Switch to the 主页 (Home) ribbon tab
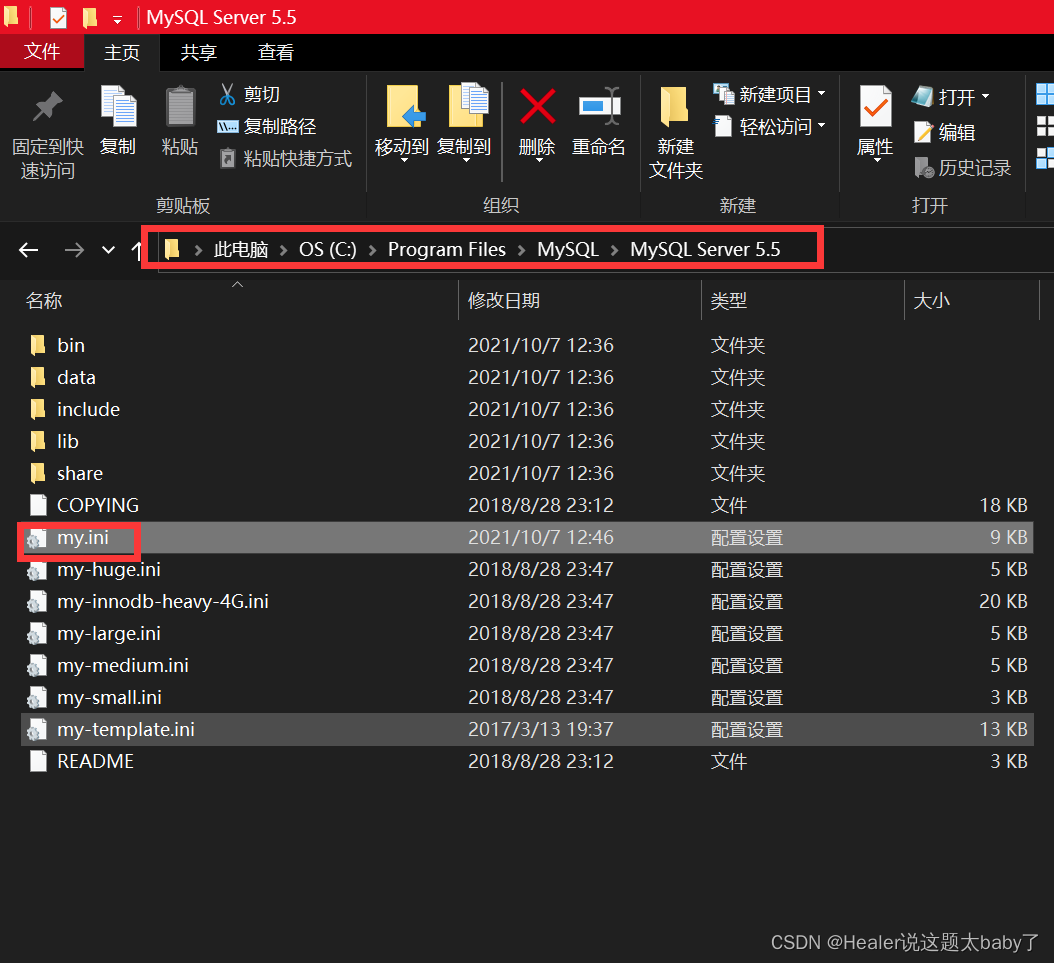Viewport: 1054px width, 963px height. click(x=122, y=52)
